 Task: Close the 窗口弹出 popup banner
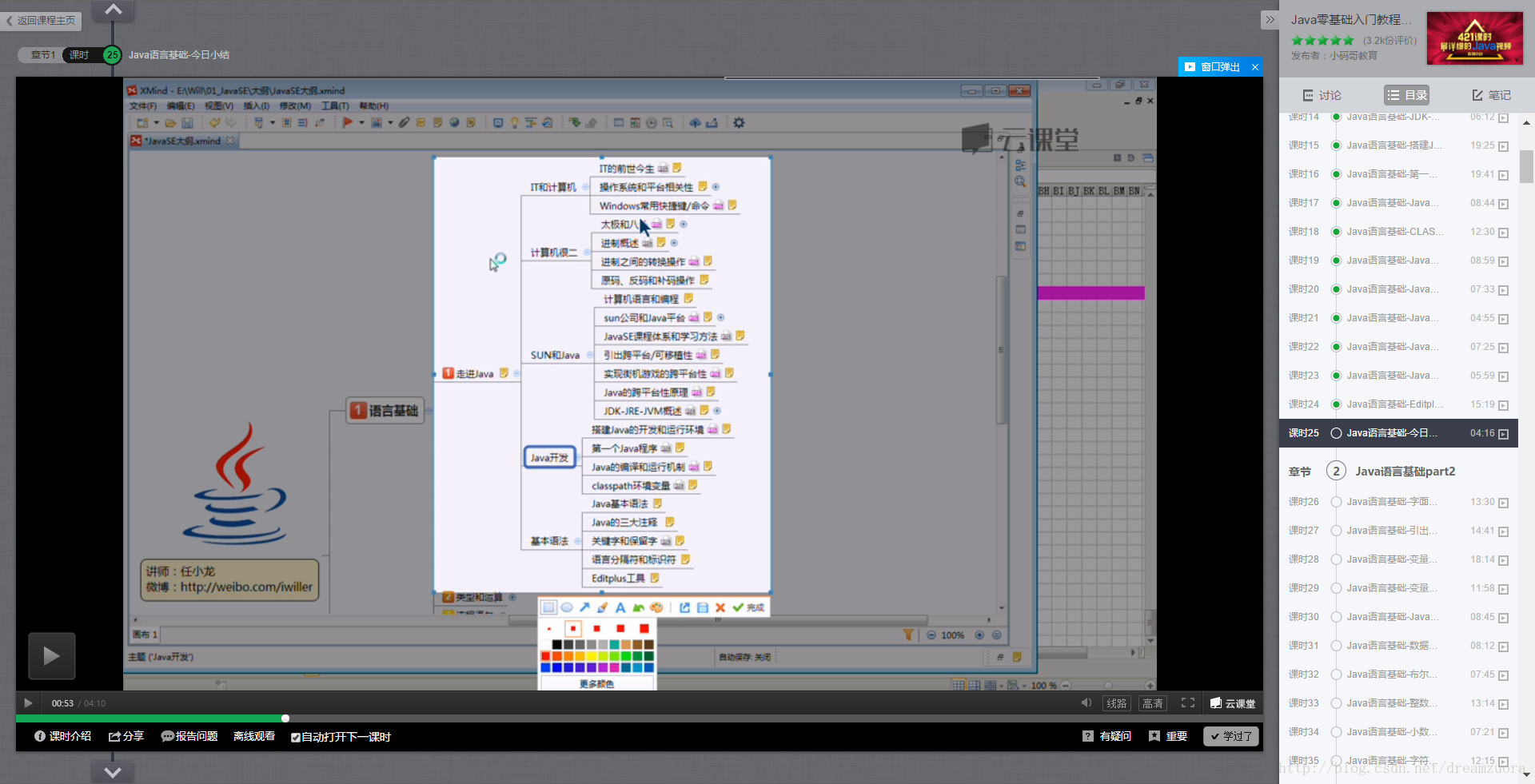[x=1255, y=67]
